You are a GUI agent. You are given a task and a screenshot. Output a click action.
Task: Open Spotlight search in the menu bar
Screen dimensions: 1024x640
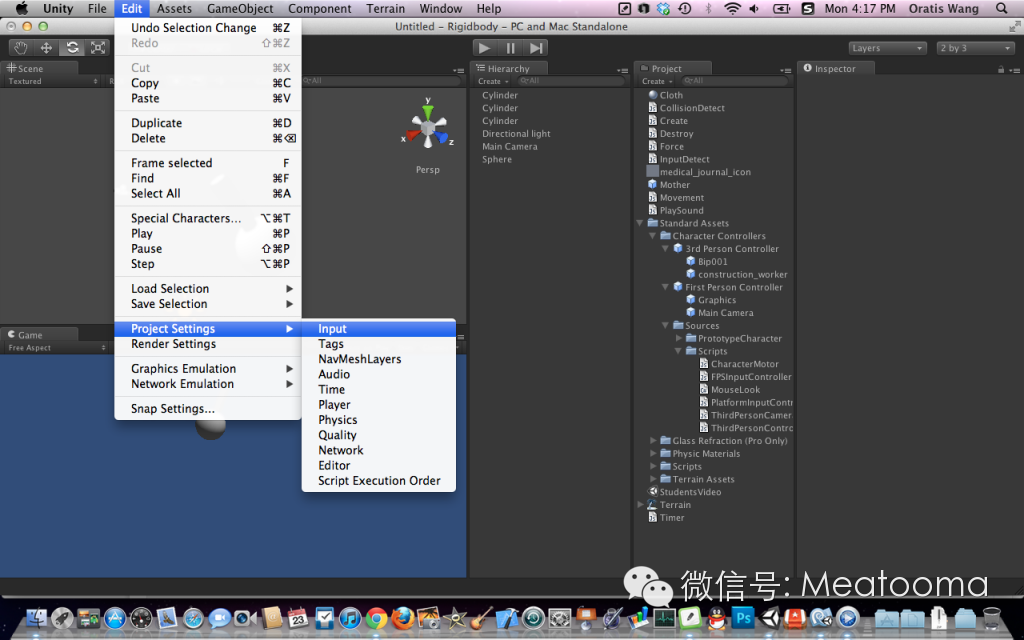(1002, 8)
